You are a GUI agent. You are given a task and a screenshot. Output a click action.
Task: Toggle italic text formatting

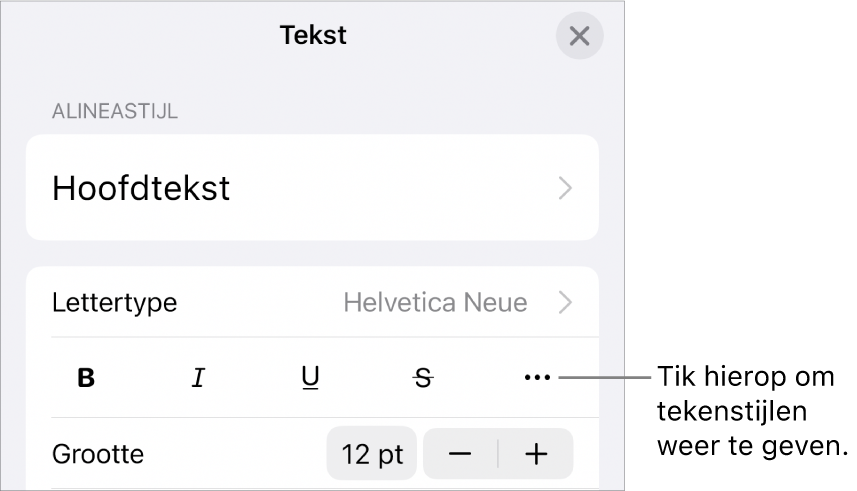tap(198, 378)
